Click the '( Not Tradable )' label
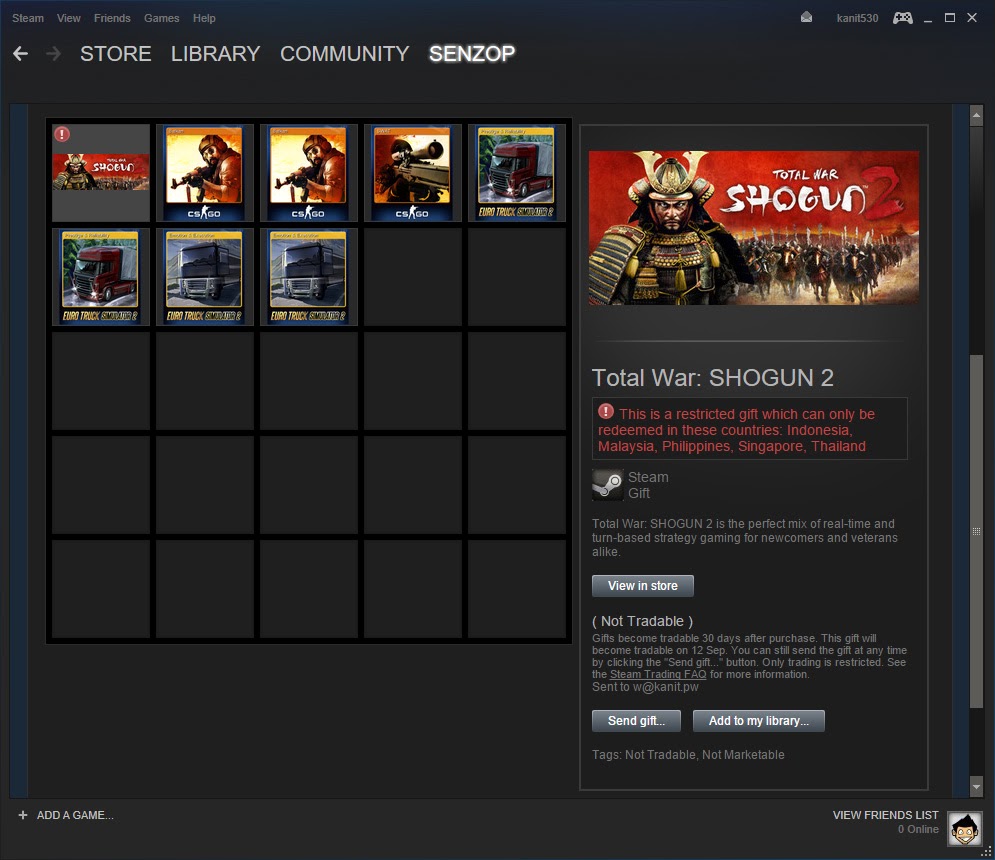The image size is (995, 860). (x=642, y=621)
